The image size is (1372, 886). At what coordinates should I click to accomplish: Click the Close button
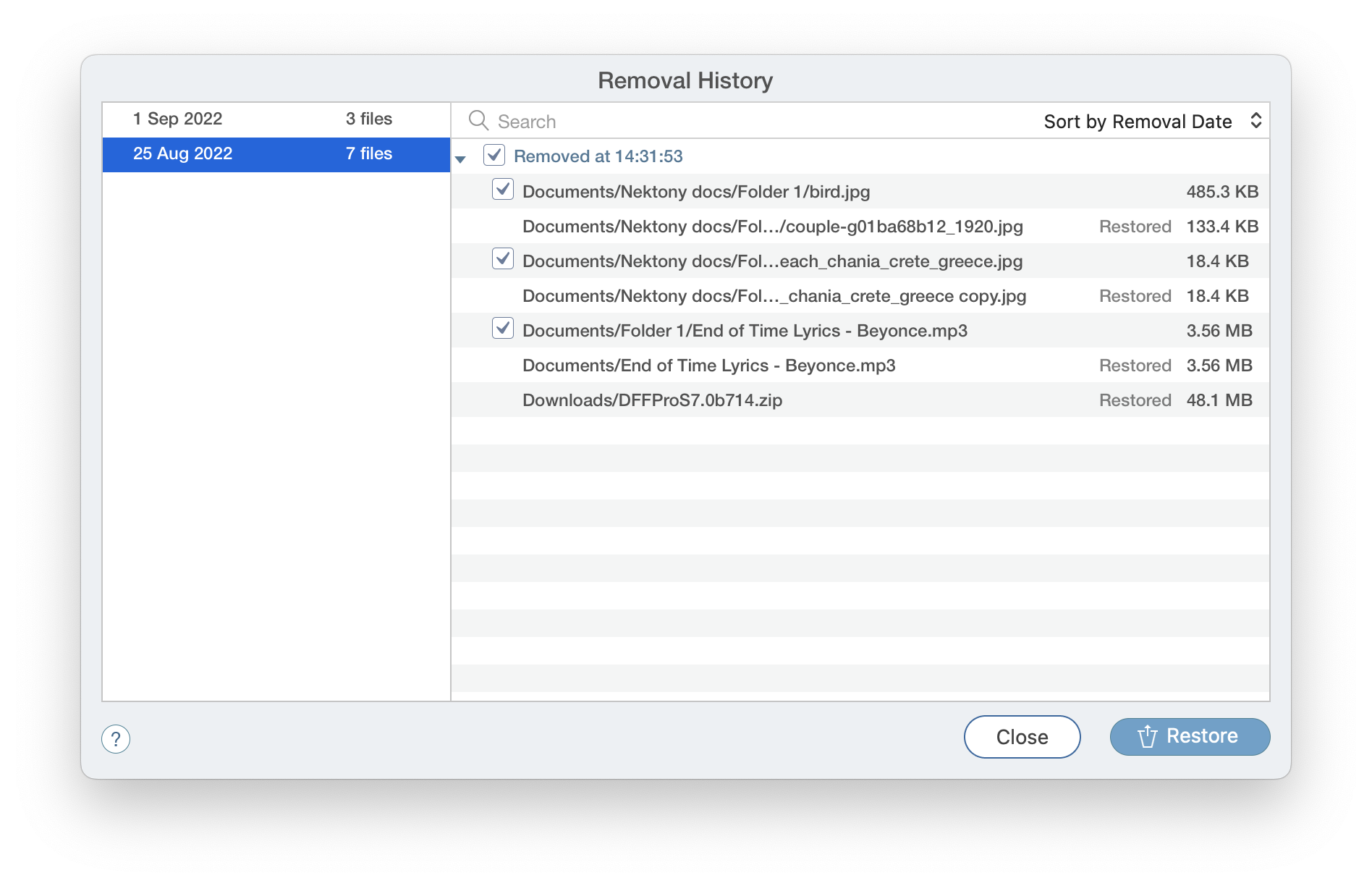tap(1022, 737)
